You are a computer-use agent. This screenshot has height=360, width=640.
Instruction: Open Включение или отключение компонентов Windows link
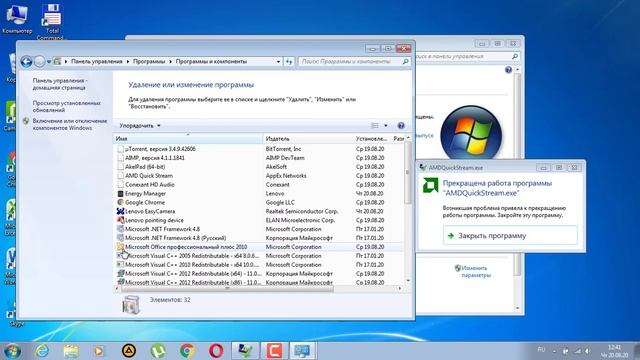coord(70,124)
